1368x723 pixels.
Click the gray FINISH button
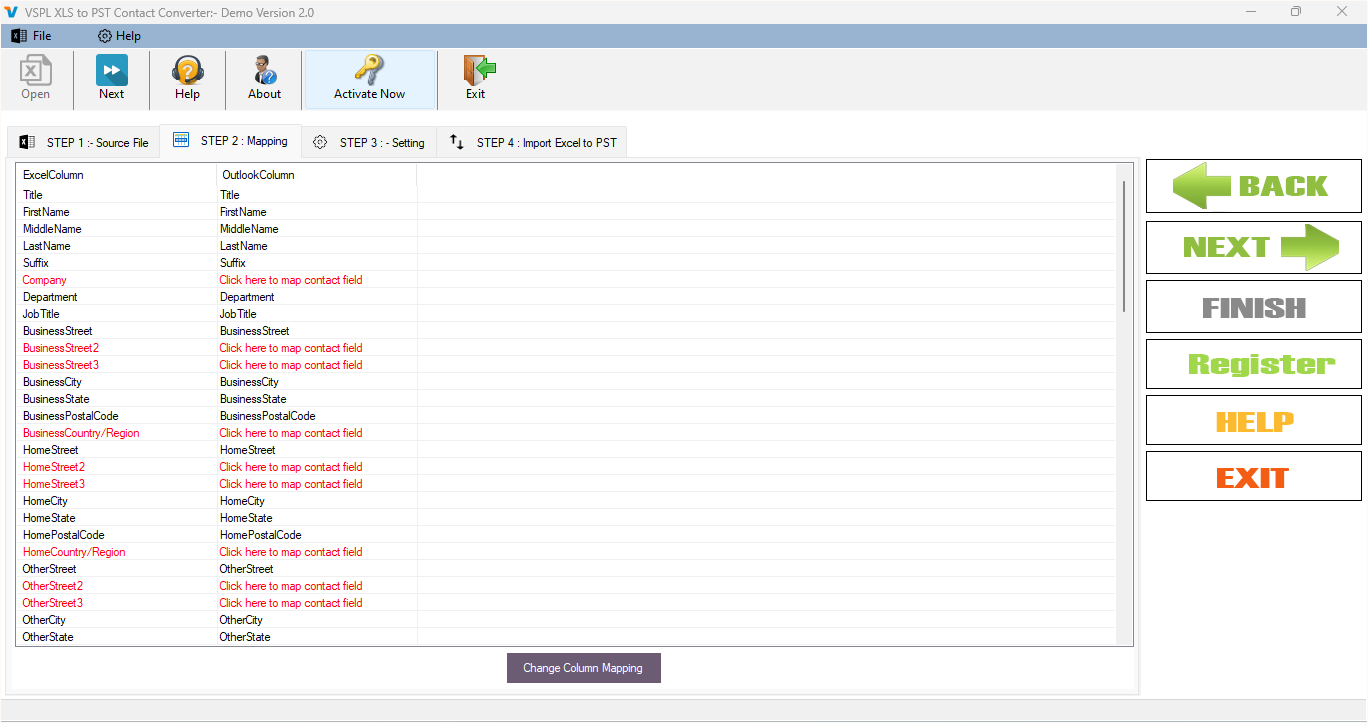[x=1254, y=307]
